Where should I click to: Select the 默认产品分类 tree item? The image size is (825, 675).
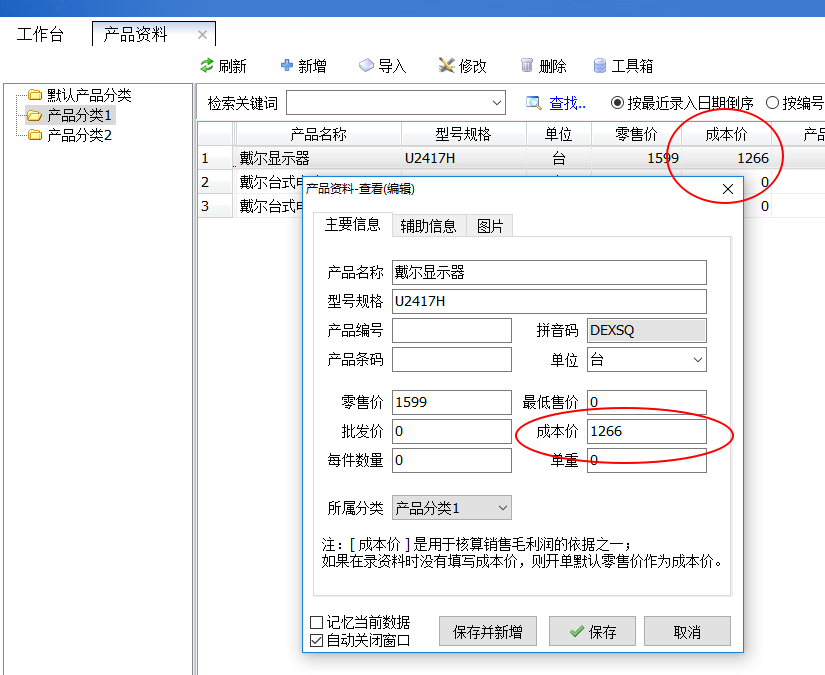tap(89, 95)
